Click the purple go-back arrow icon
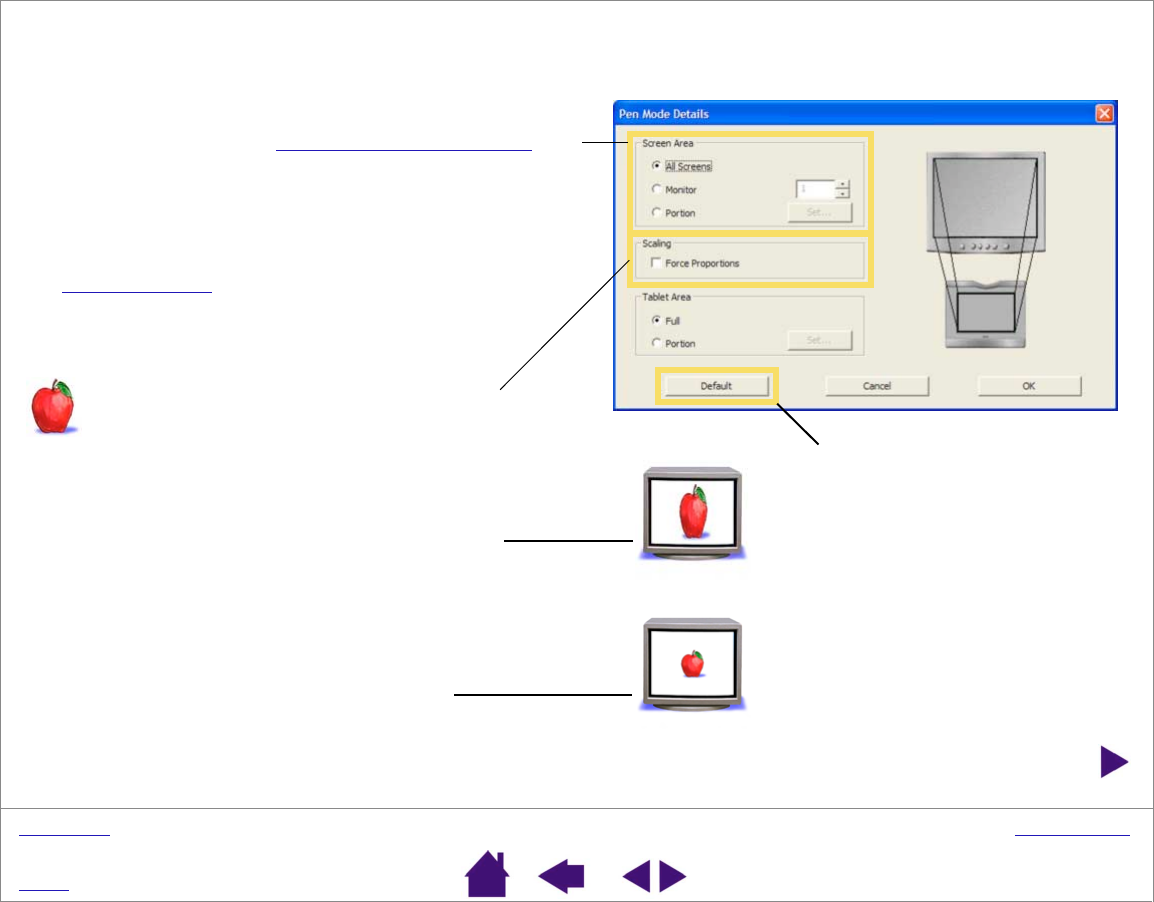 tap(562, 876)
